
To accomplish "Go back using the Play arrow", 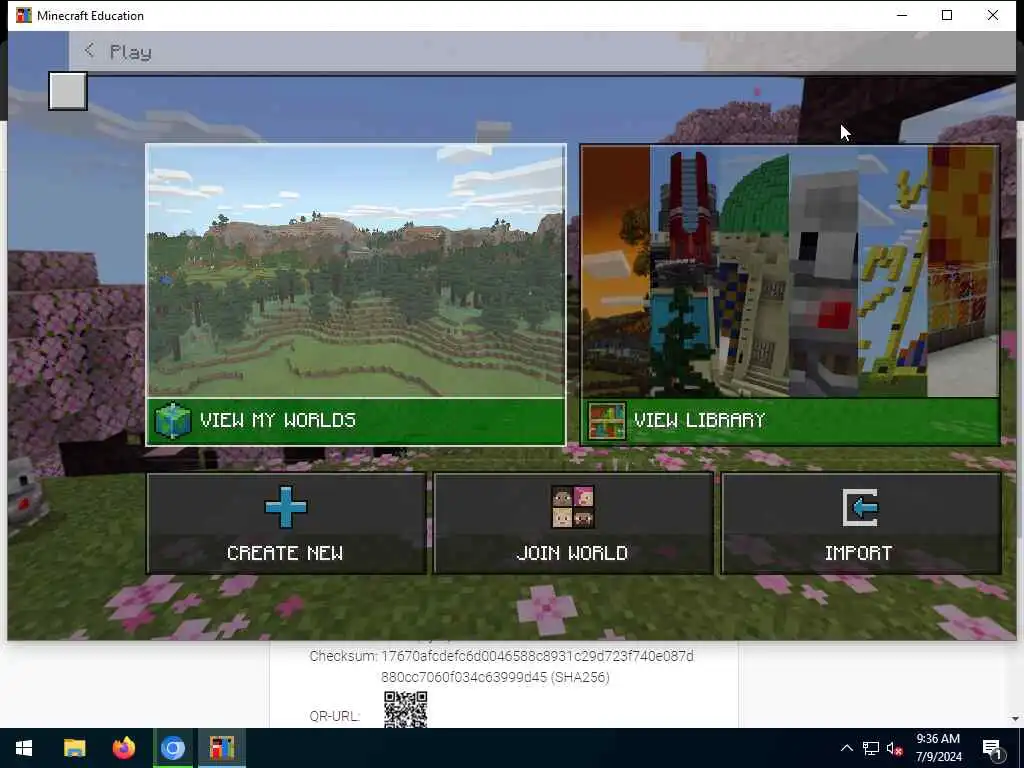I will [89, 50].
